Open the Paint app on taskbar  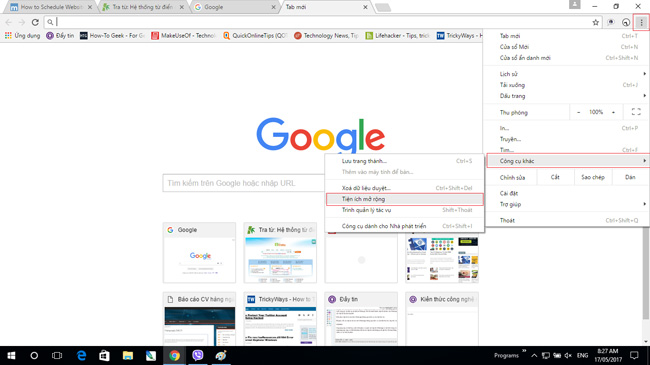click(x=221, y=355)
